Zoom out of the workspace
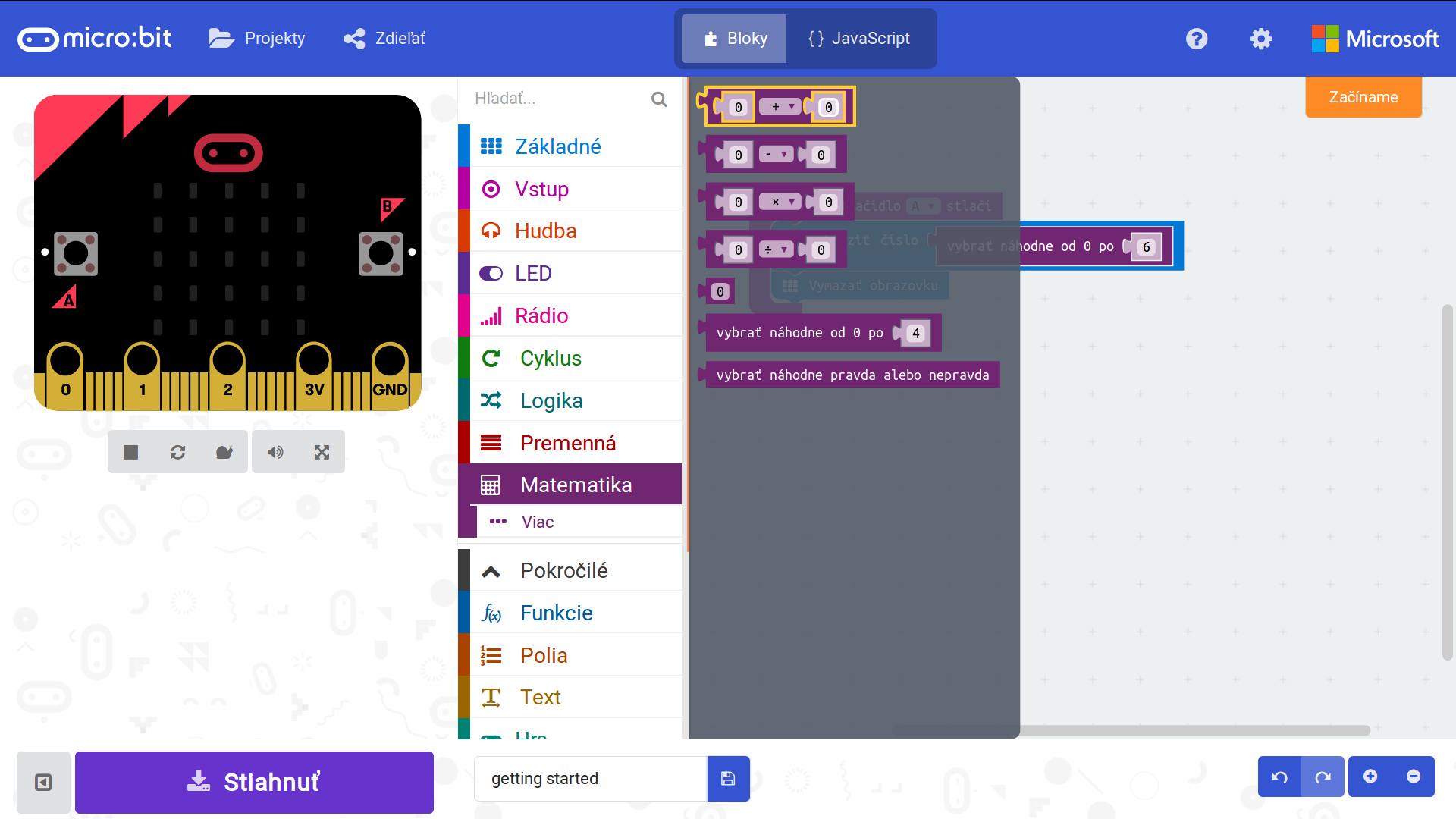Viewport: 1456px width, 819px height. [1414, 777]
